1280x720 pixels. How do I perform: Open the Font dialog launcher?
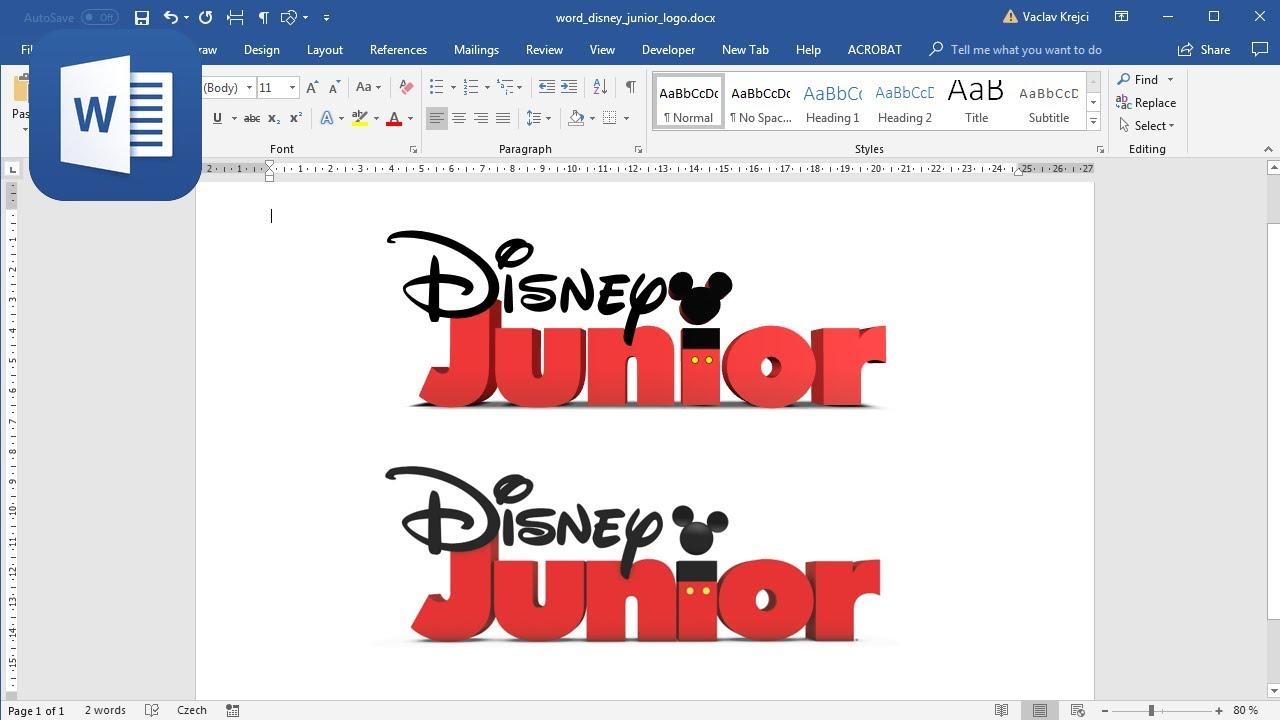[413, 150]
